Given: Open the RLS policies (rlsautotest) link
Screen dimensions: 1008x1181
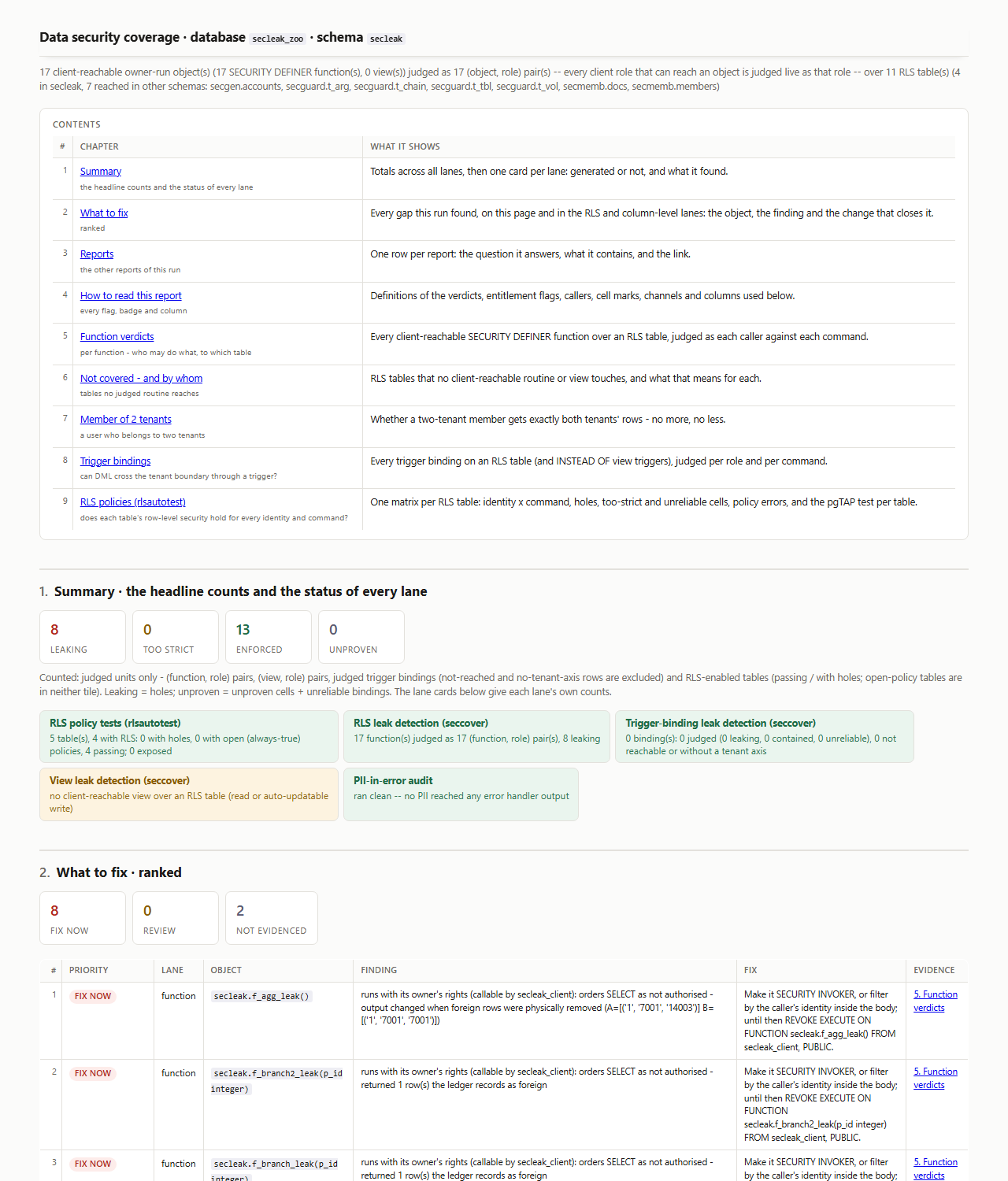Looking at the screenshot, I should (133, 502).
